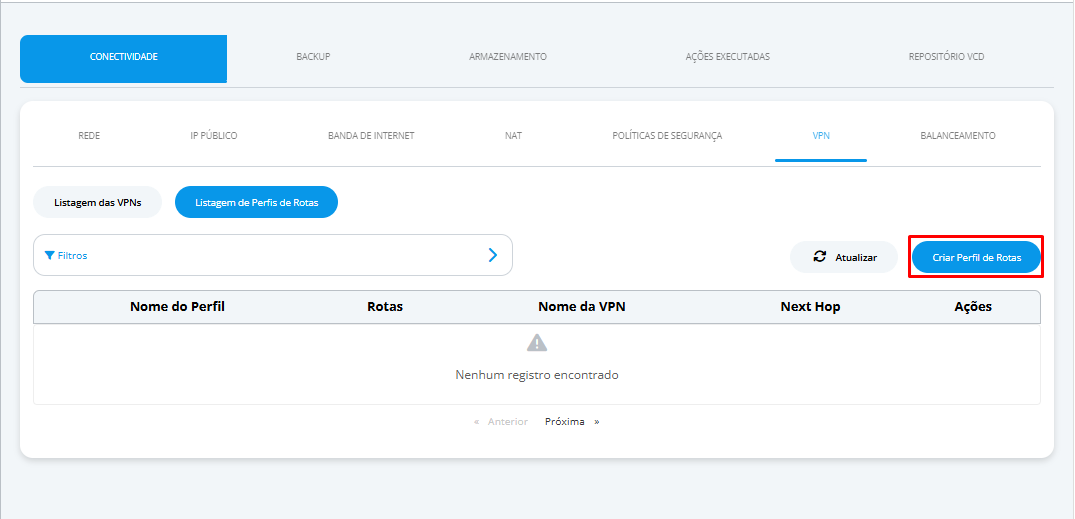The width and height of the screenshot is (1075, 519).
Task: Click Criar Perfil de Rotas button
Action: (976, 257)
